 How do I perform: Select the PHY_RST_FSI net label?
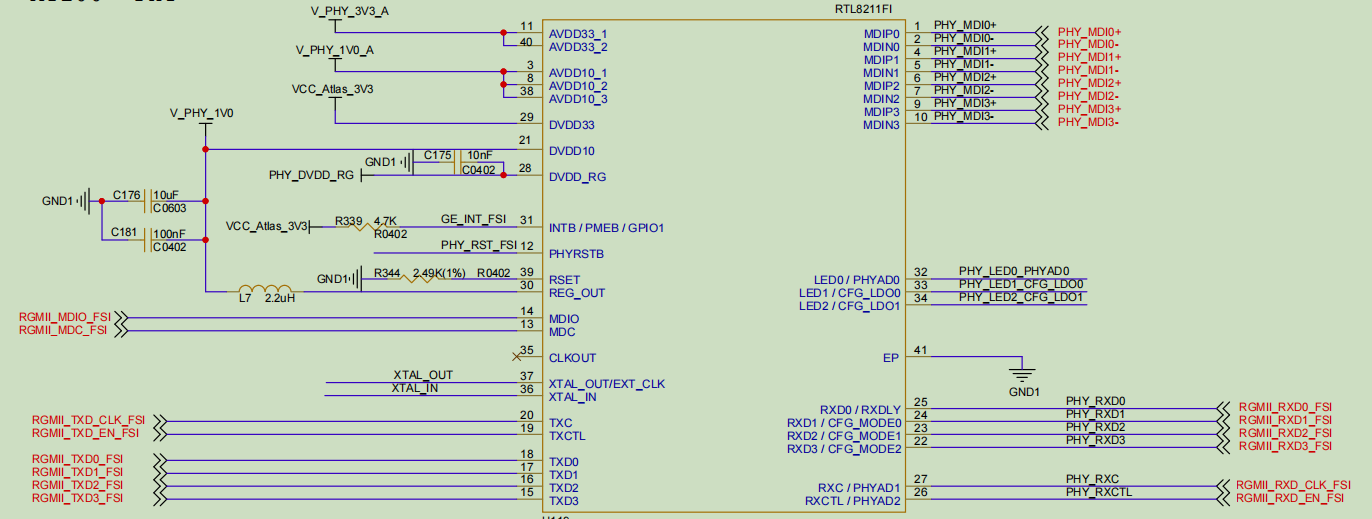tap(478, 244)
